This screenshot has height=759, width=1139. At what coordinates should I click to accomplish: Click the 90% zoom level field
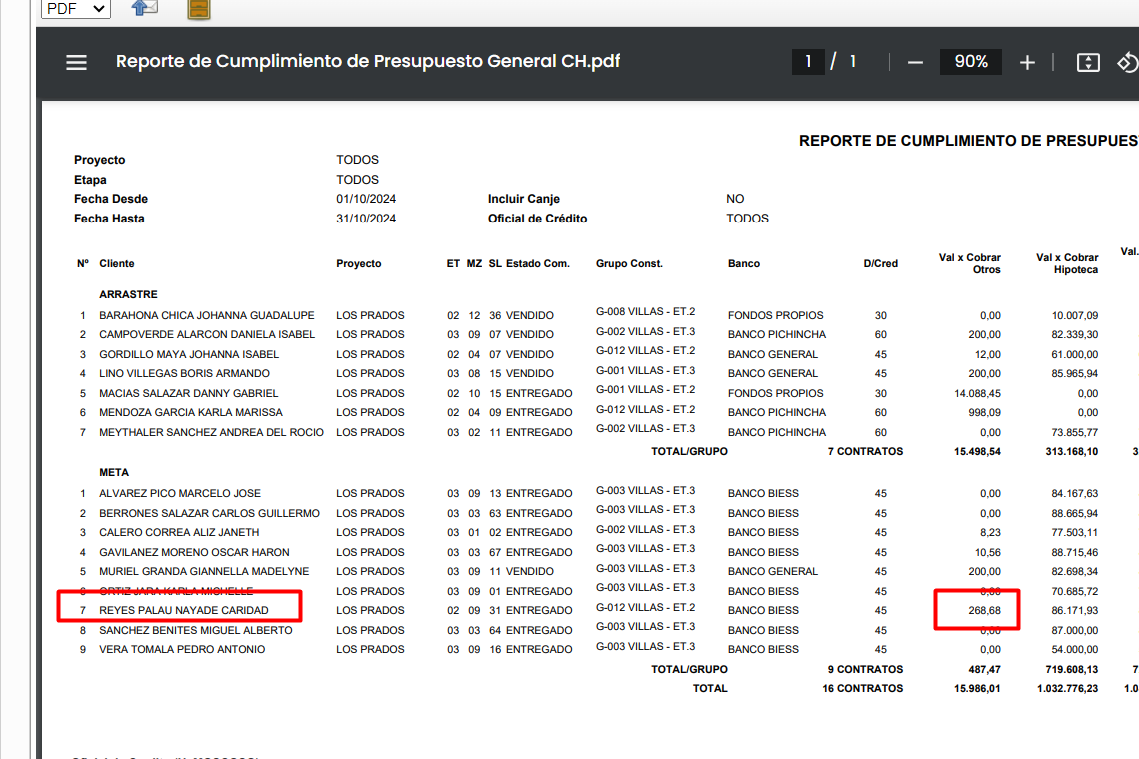970,62
